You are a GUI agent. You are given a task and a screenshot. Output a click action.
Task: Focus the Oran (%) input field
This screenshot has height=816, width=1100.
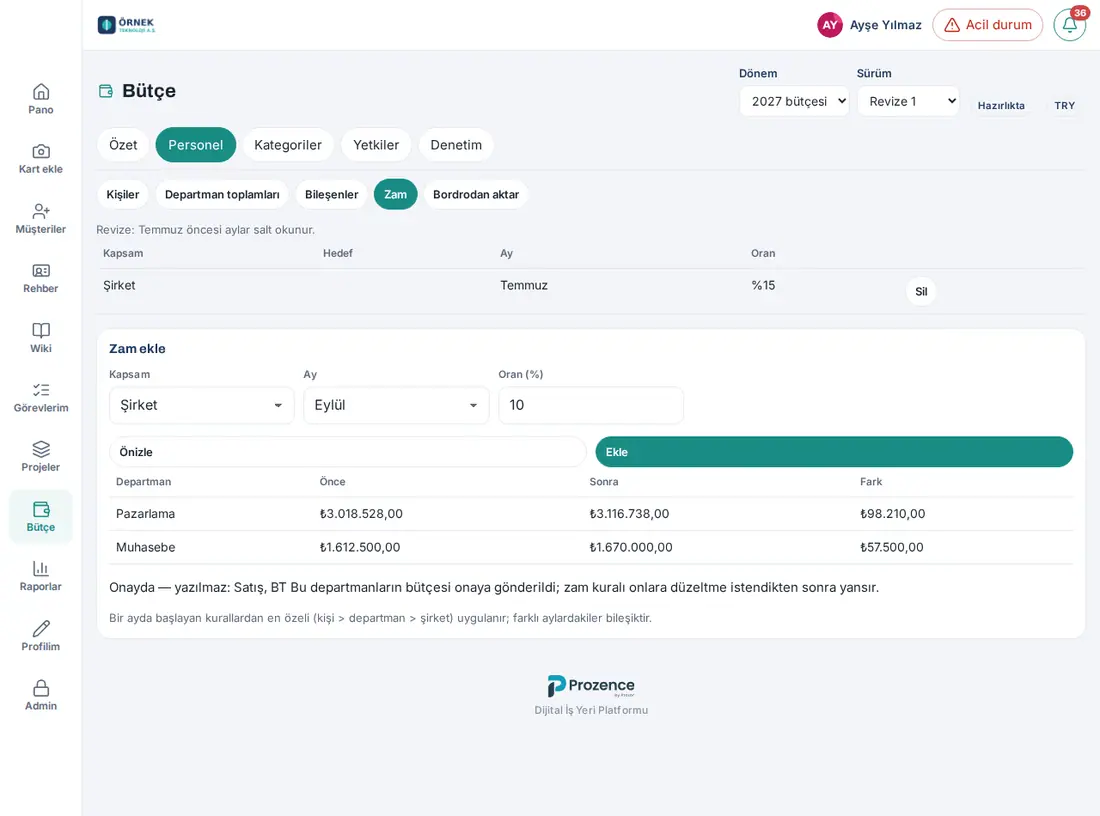(591, 406)
